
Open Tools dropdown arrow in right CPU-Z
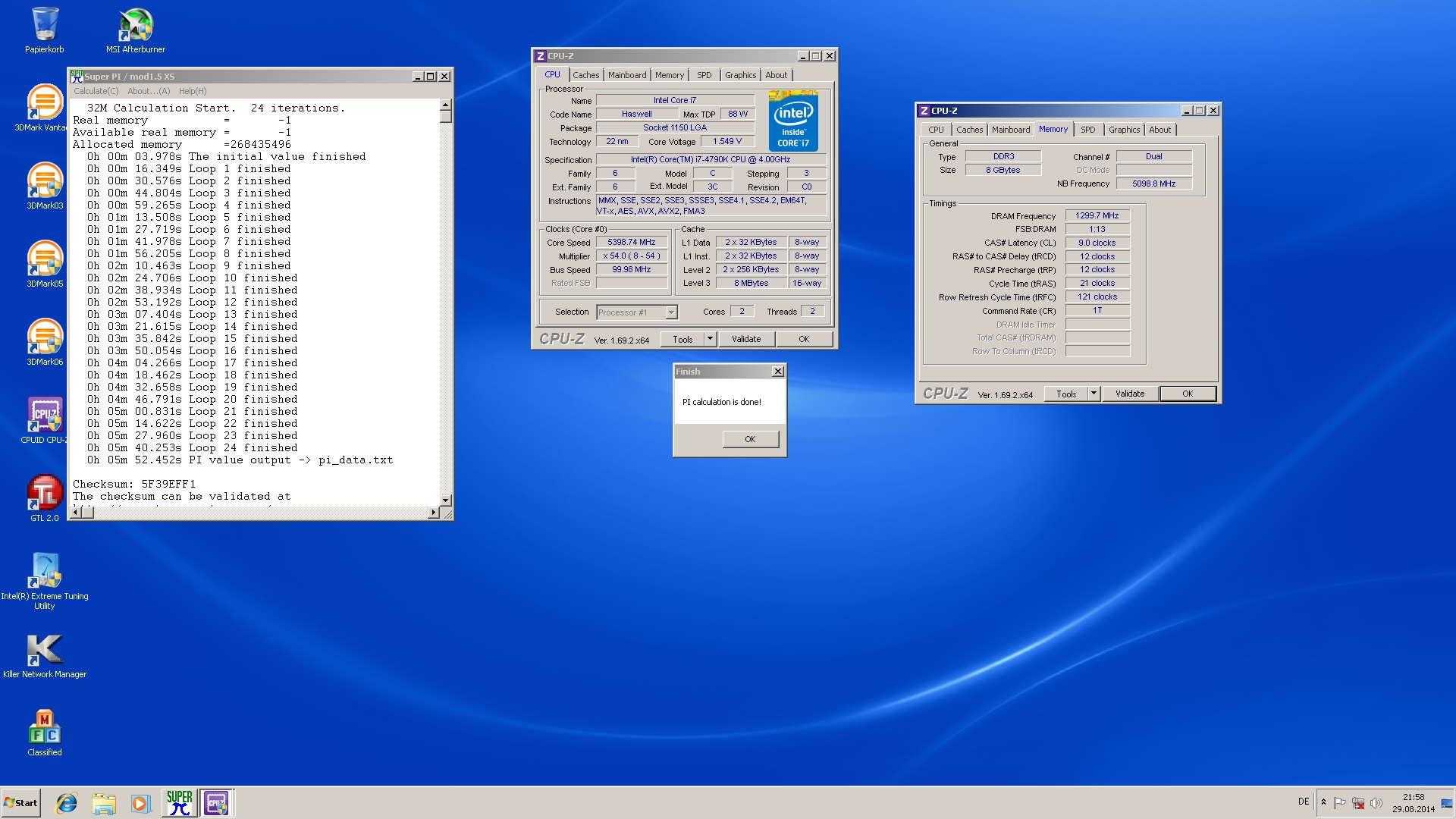(x=1094, y=394)
